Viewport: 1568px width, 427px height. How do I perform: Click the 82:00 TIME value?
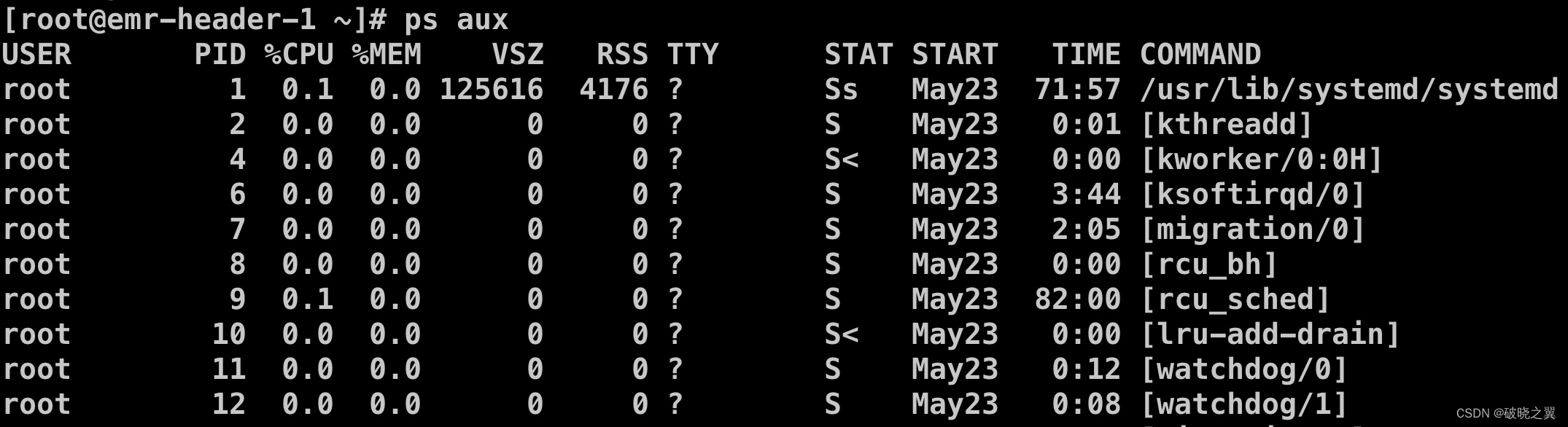tap(1077, 299)
